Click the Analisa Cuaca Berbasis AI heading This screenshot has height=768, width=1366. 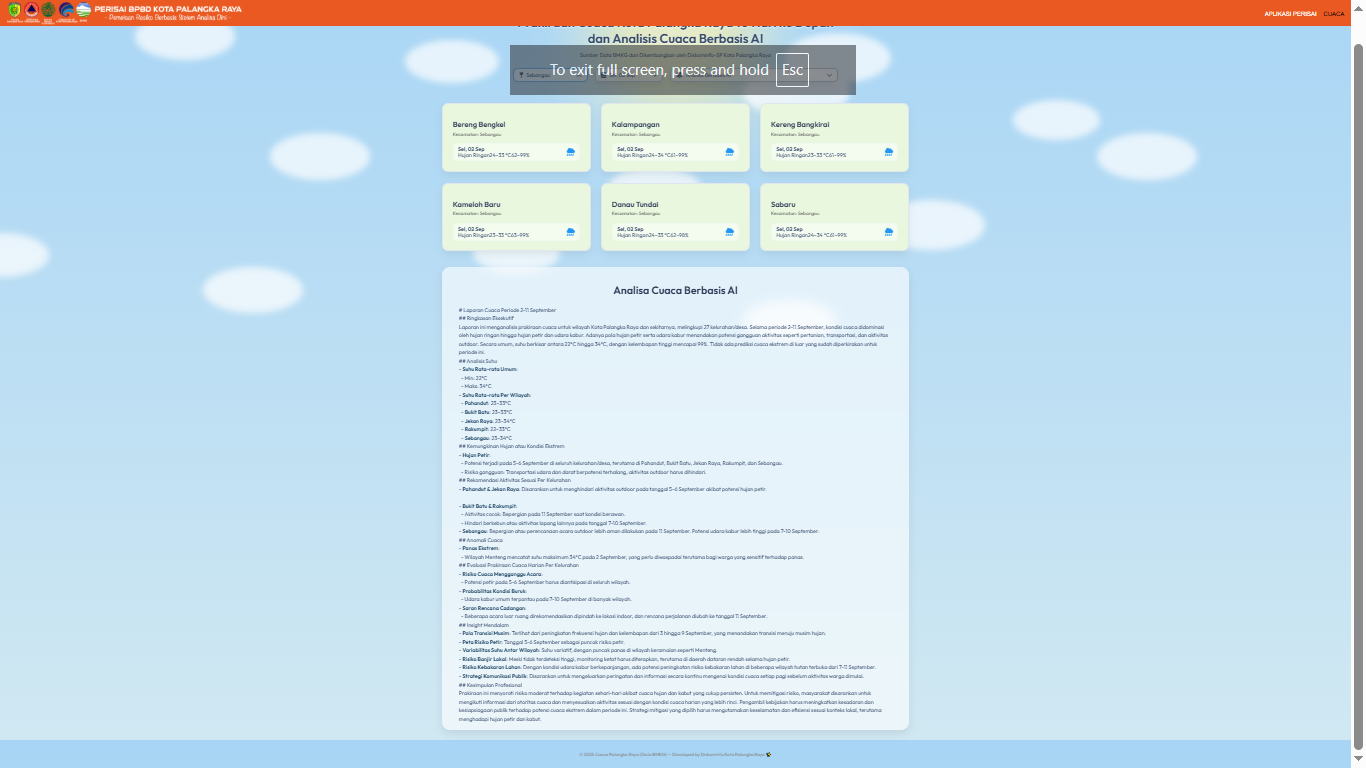(676, 291)
